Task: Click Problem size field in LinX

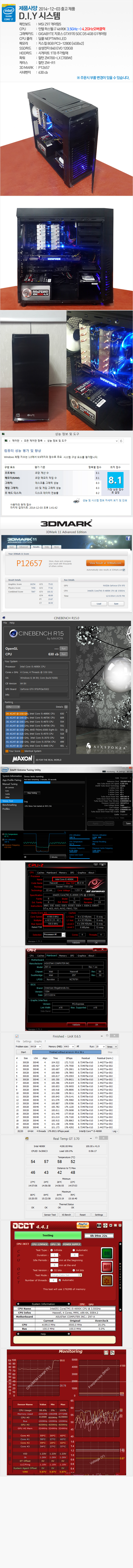Action: point(35,1046)
